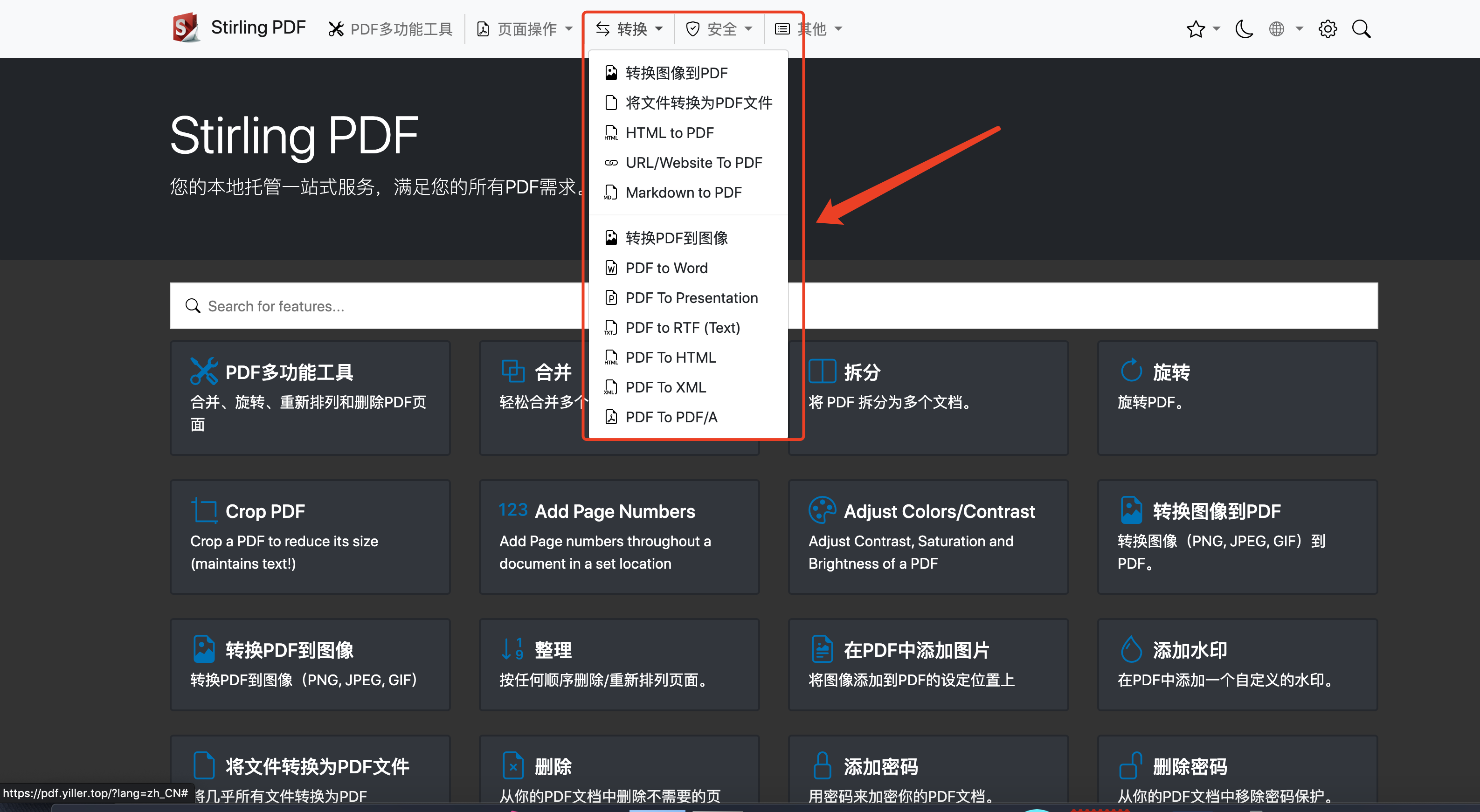Choose PDF to RTF (Text) entry

click(688, 327)
